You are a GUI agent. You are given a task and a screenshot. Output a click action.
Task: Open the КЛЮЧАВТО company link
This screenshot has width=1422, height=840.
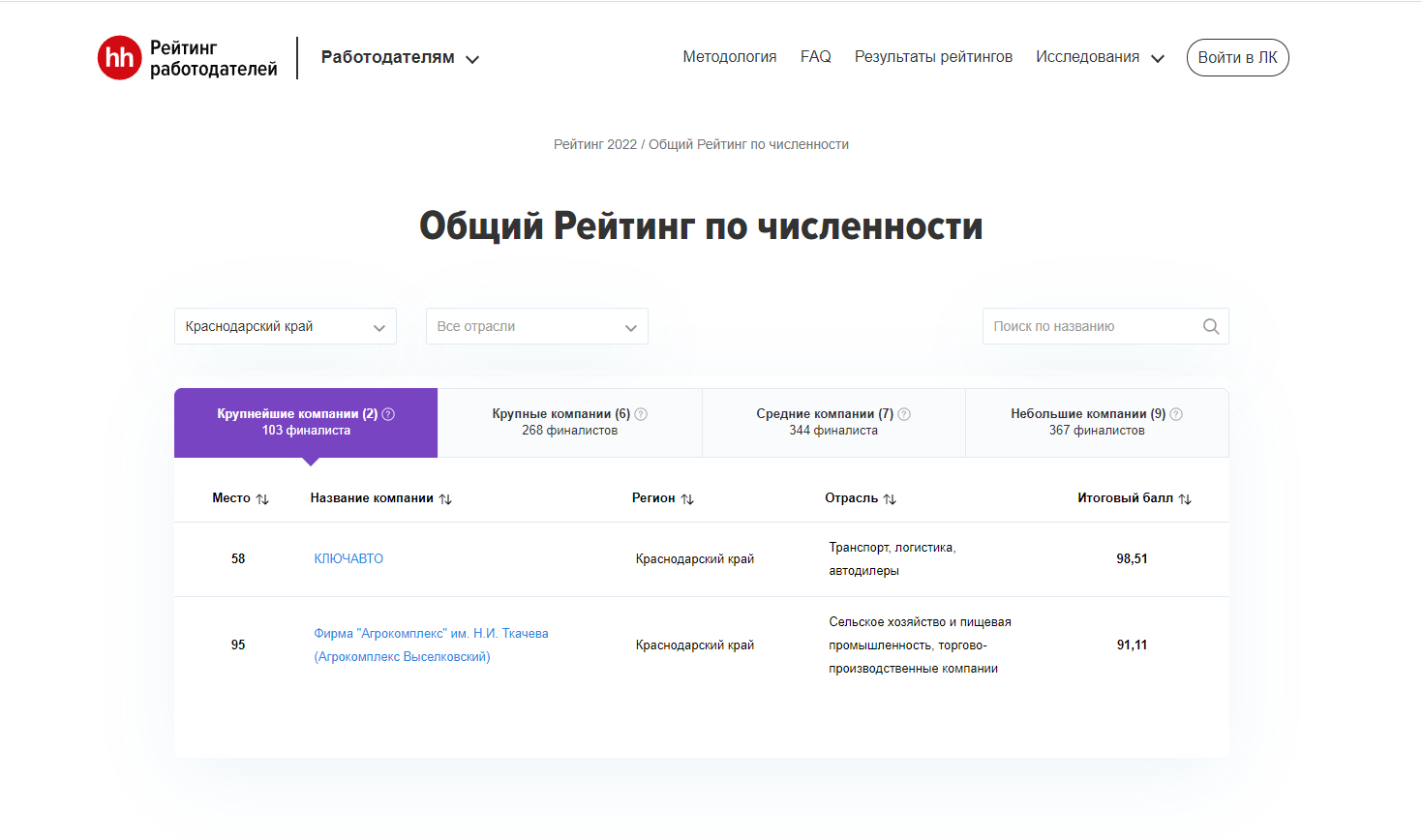pos(348,559)
